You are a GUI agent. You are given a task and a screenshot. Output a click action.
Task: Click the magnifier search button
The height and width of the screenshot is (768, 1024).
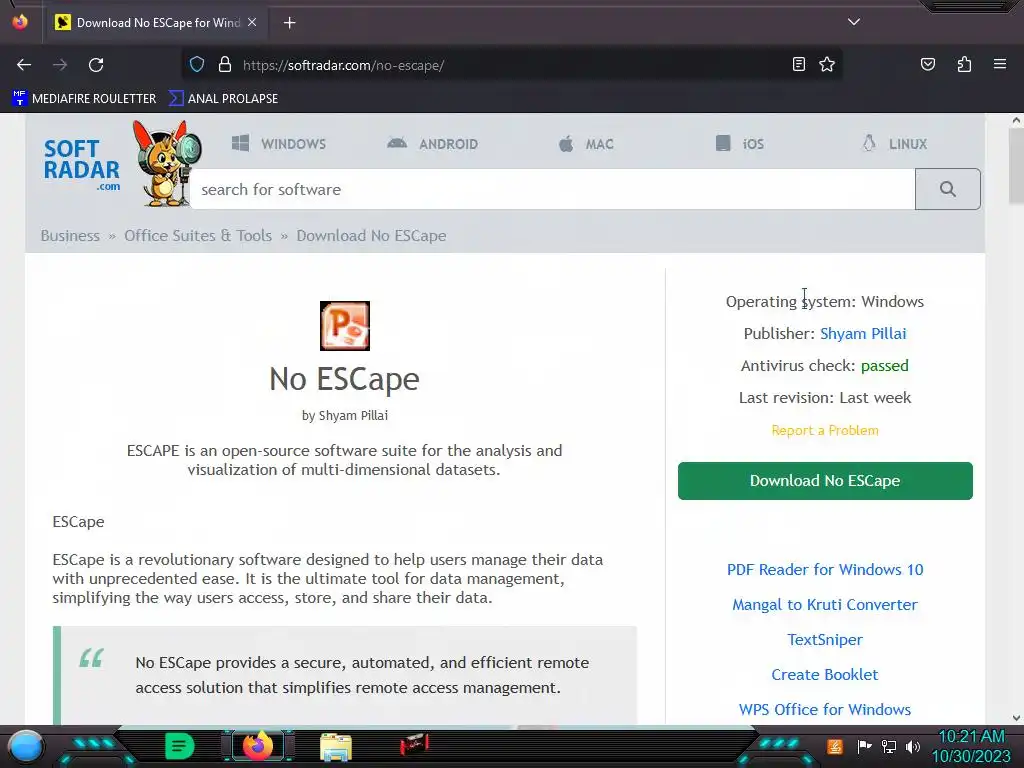coord(948,189)
